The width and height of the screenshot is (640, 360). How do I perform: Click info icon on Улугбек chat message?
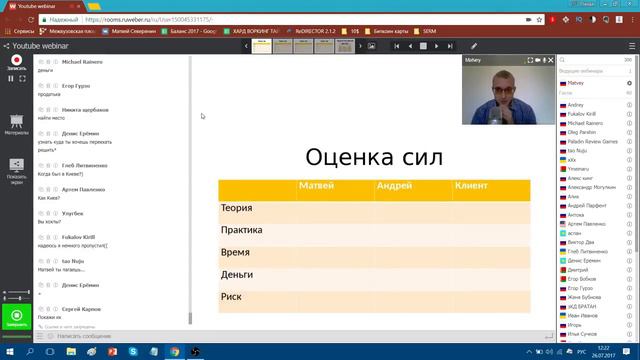coord(56,213)
